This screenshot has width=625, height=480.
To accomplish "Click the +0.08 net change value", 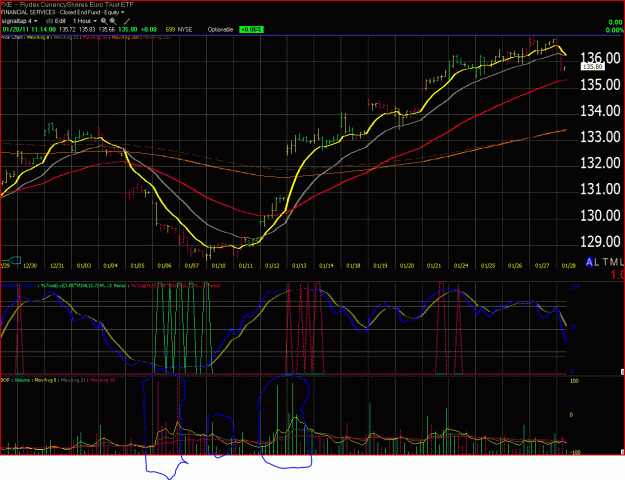I will 149,30.
